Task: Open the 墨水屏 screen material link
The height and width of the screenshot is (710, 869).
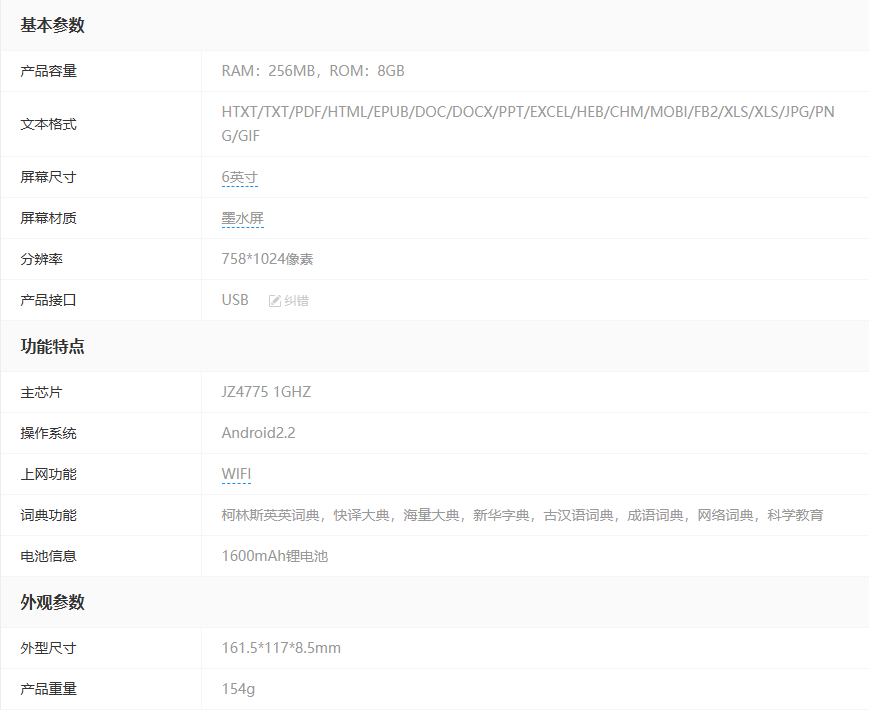Action: (243, 218)
